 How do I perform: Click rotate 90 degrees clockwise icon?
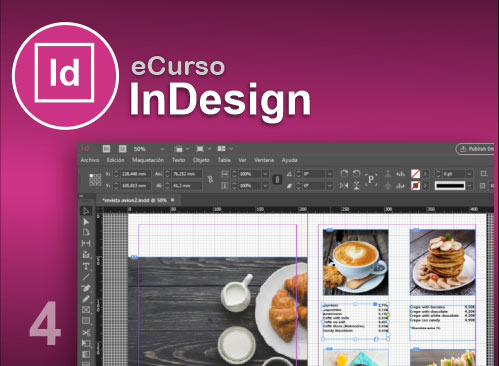[x=344, y=174]
